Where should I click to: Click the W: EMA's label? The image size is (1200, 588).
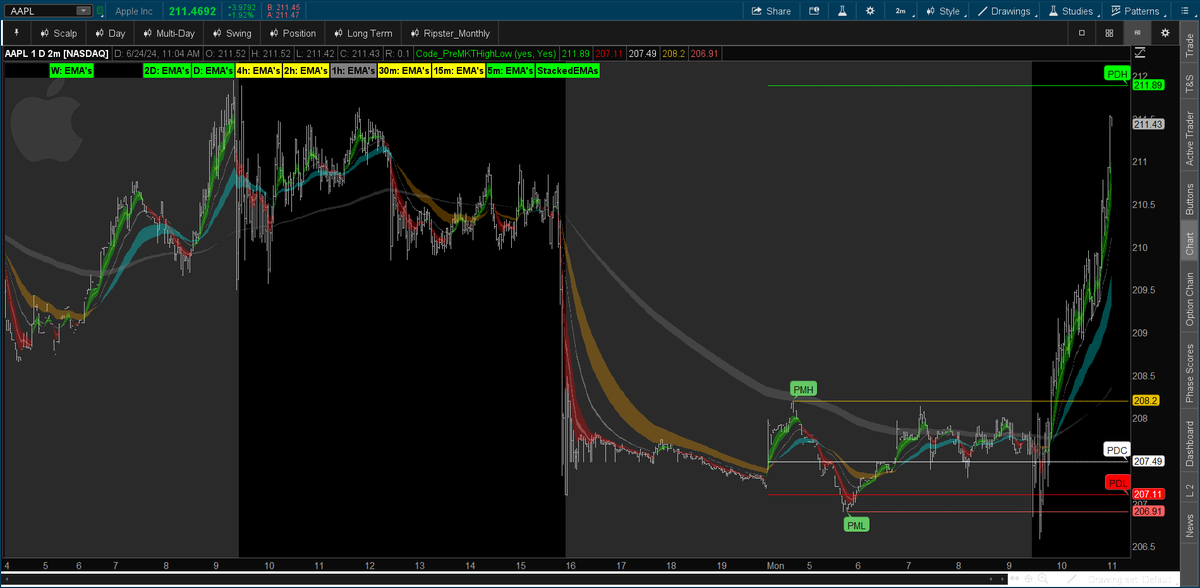[71, 71]
